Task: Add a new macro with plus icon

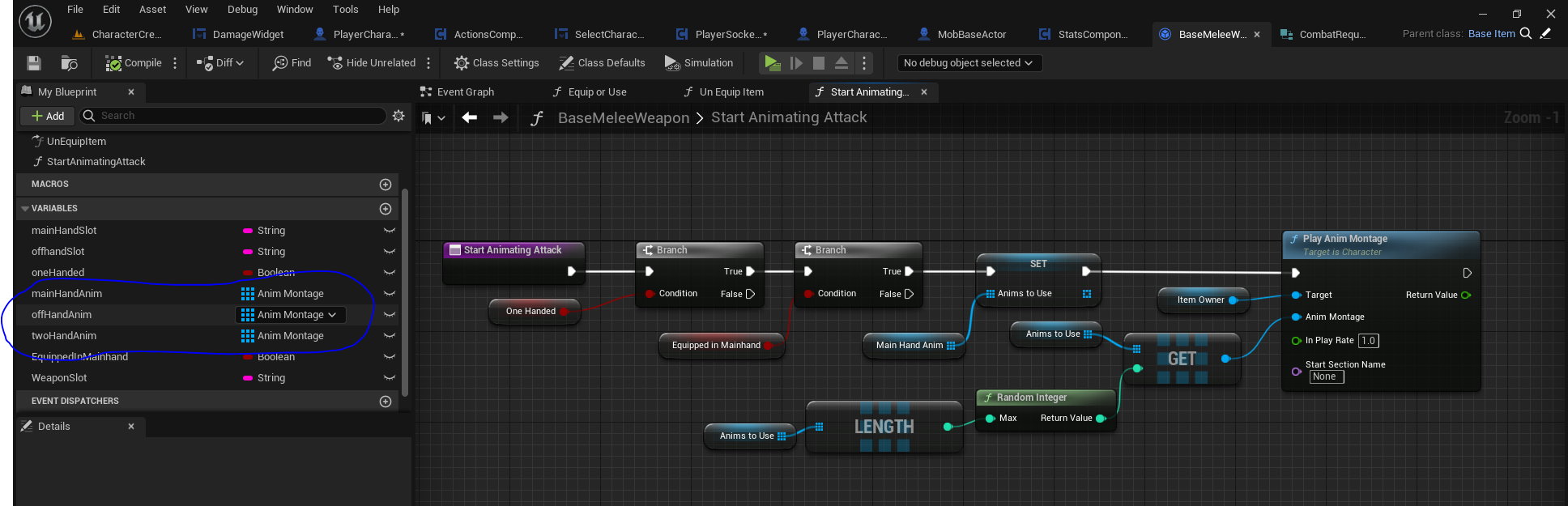Action: coord(386,185)
